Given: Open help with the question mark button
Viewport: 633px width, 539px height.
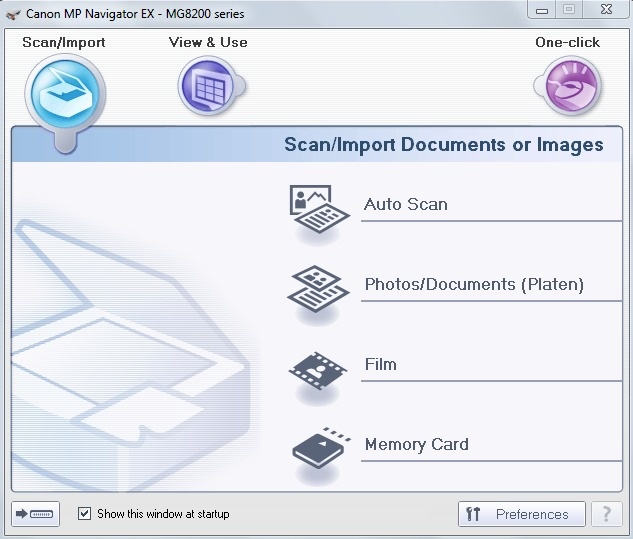Looking at the screenshot, I should (605, 514).
